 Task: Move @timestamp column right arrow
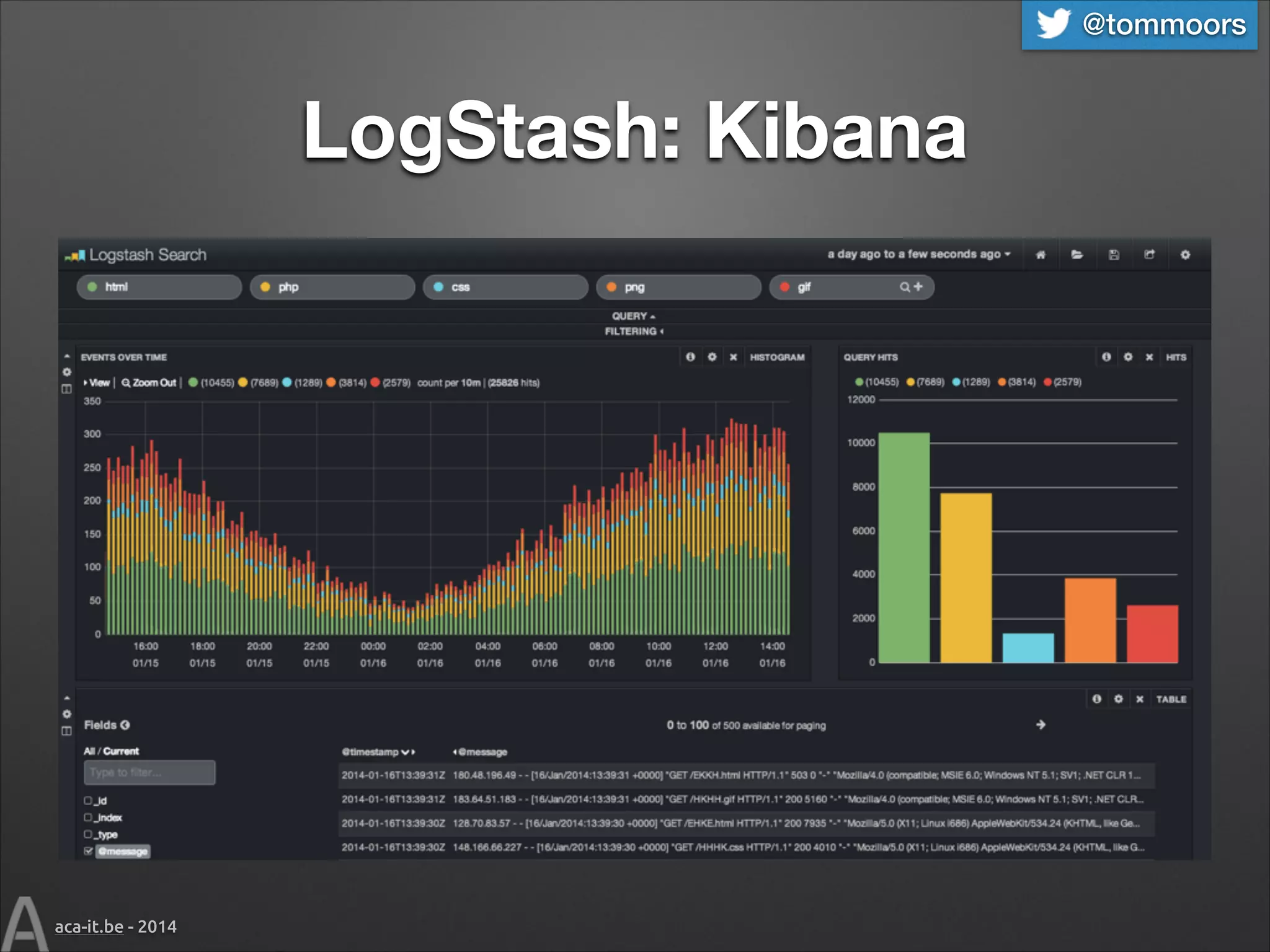(x=414, y=752)
